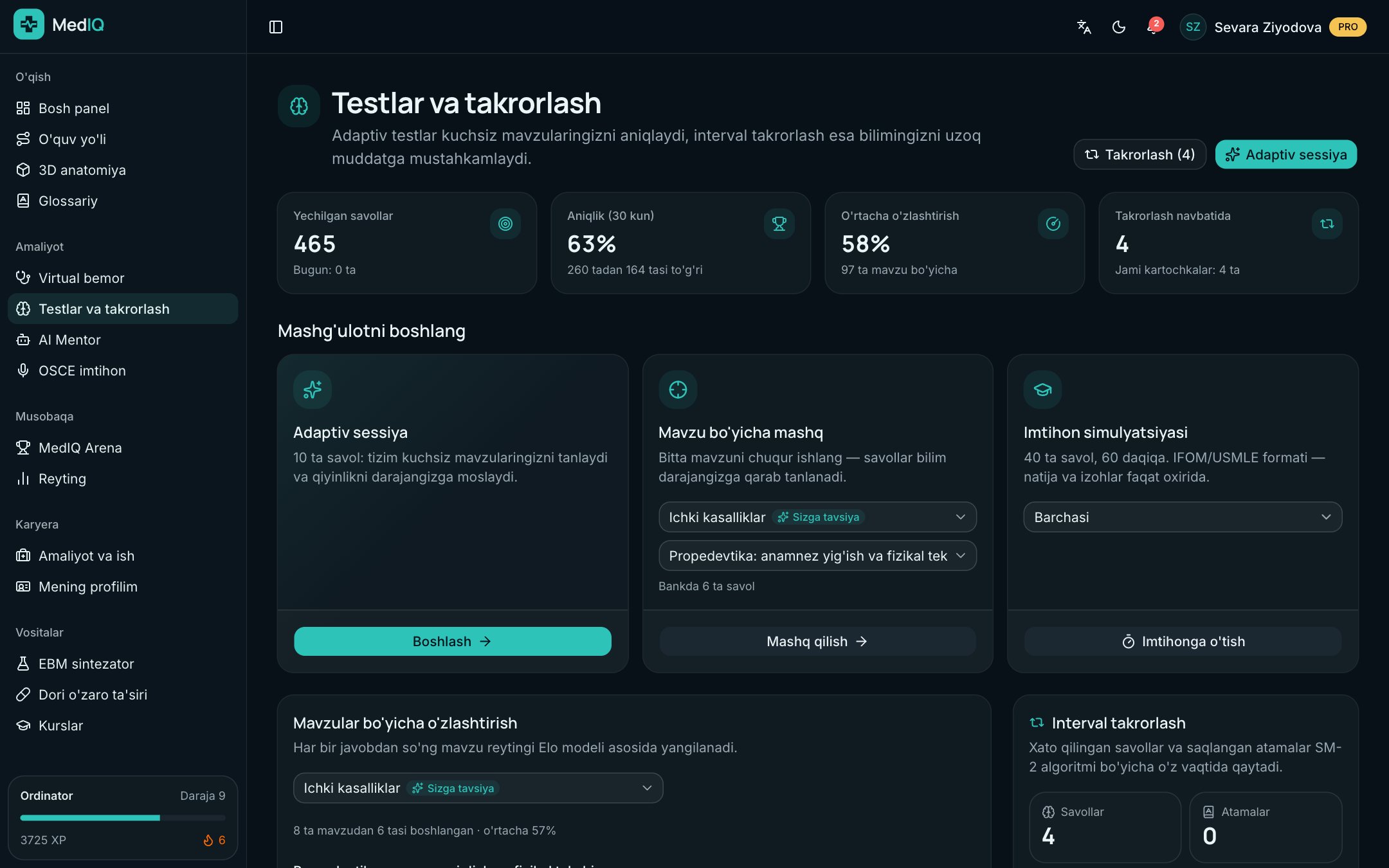Go to O'quv yo'li in sidebar

tap(123, 139)
